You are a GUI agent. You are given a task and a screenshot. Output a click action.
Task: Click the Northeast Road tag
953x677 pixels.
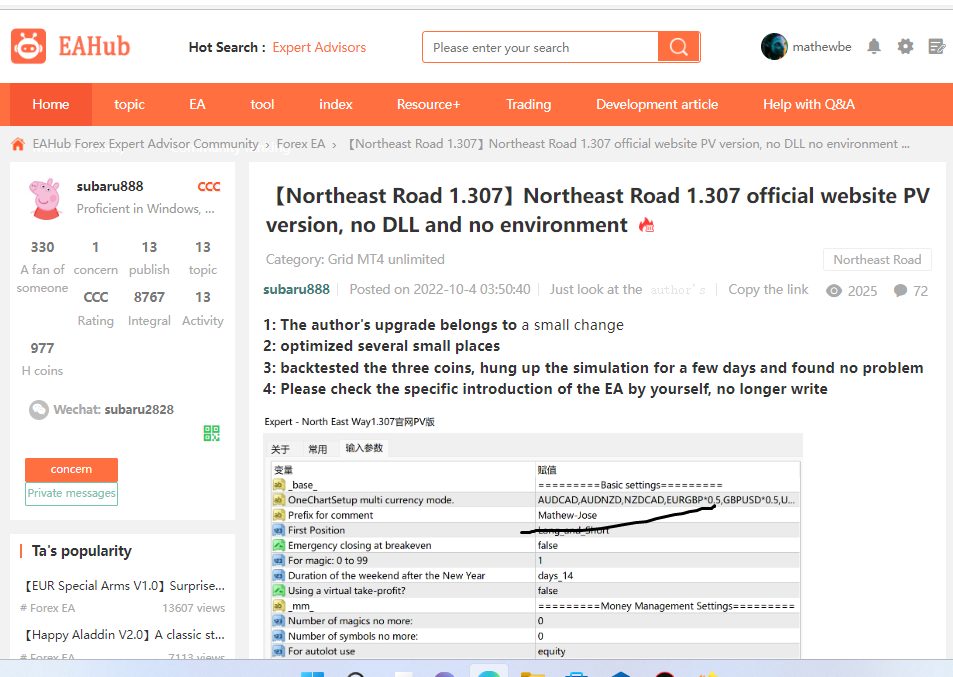(x=877, y=259)
